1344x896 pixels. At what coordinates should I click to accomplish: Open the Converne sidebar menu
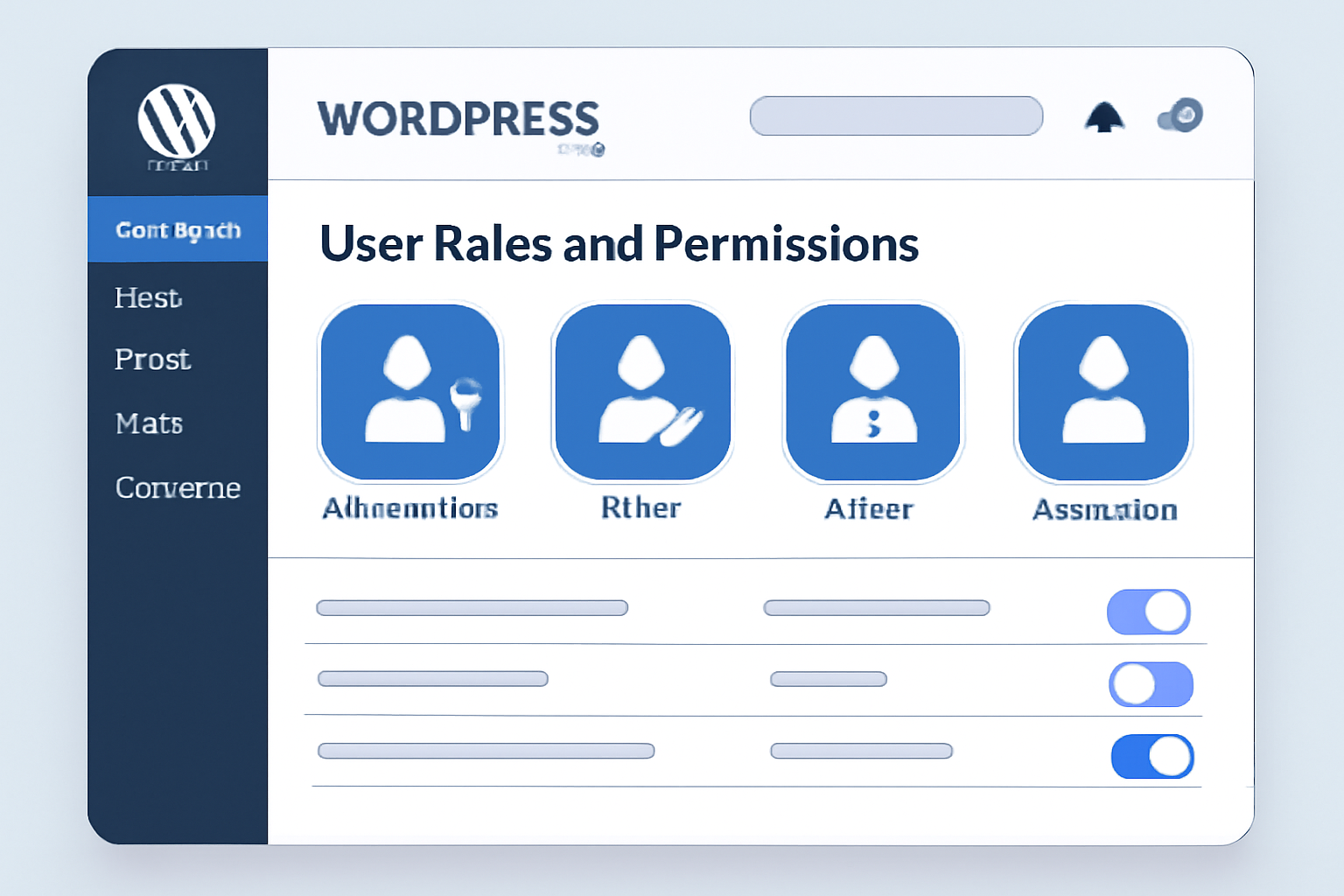178,488
